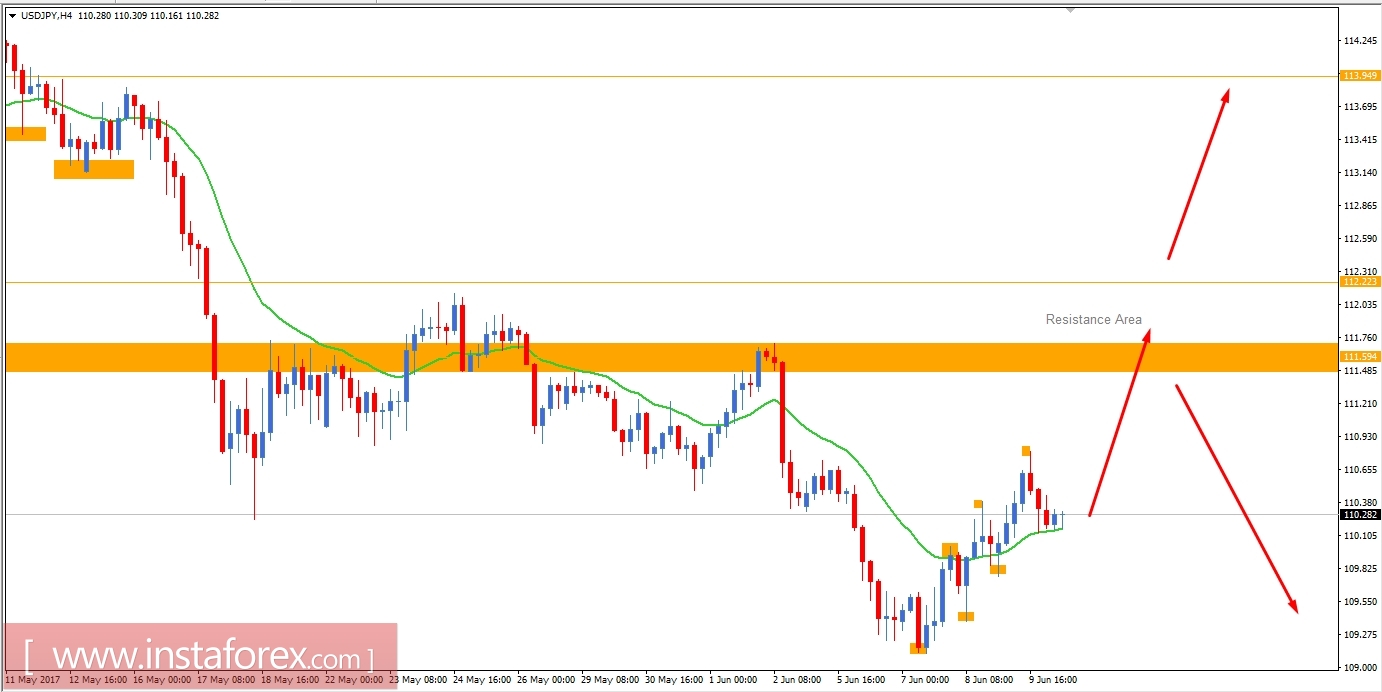Click the small orange support box near 109.275
Screen dimensions: 1382x692
pos(917,648)
